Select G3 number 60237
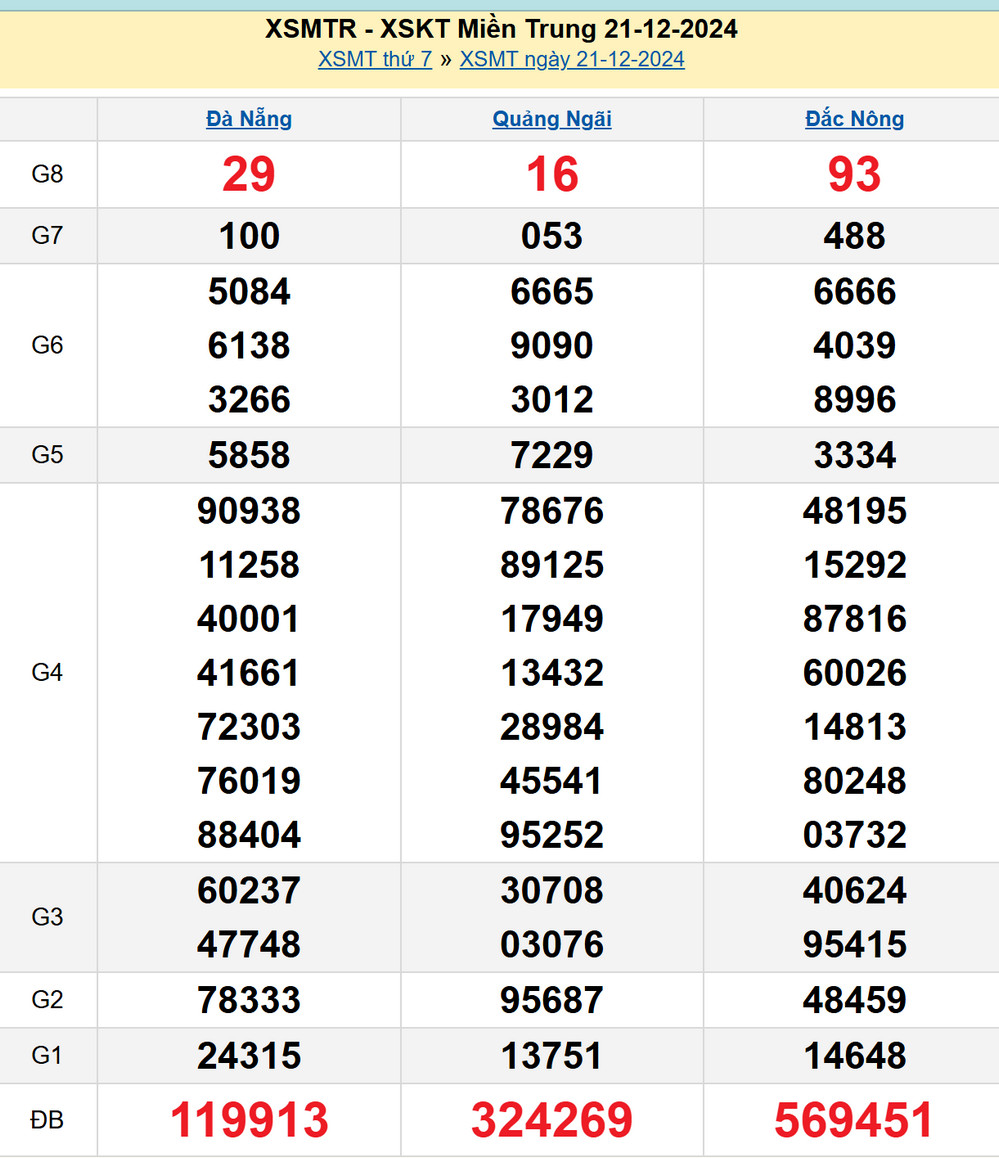Image resolution: width=999 pixels, height=1158 pixels. point(249,890)
